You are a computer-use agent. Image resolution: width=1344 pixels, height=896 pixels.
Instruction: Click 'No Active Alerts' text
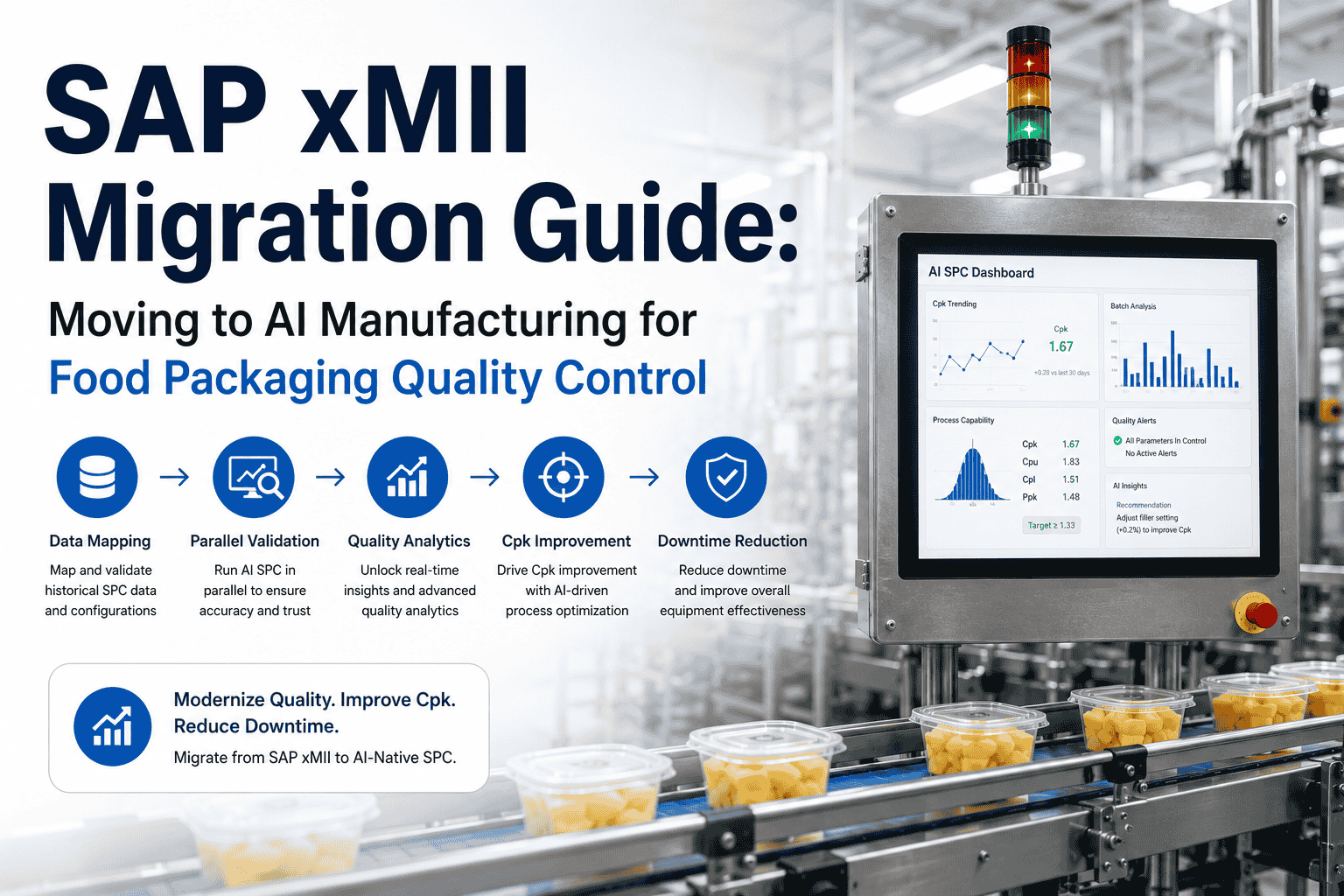(1151, 453)
